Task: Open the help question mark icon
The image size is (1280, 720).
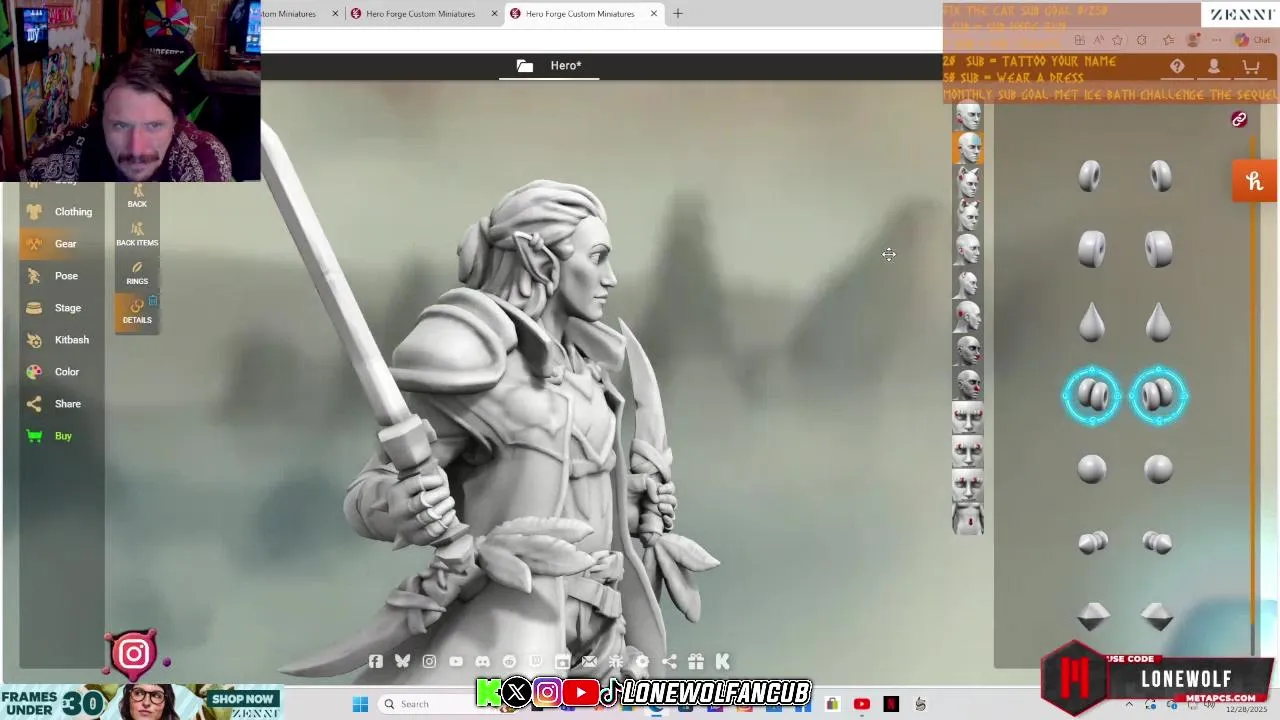Action: (1177, 66)
